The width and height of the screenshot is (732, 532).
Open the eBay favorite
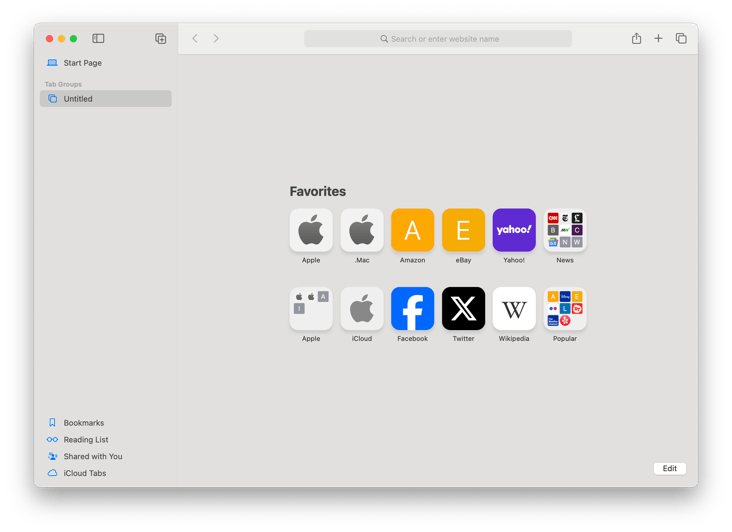464,230
